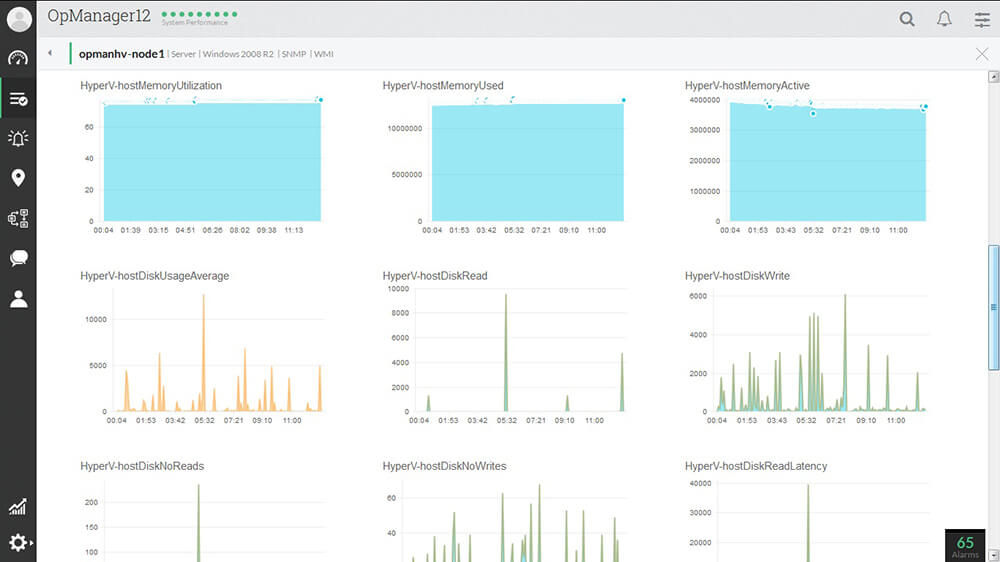This screenshot has width=1000, height=562.
Task: Open the notifications bell icon
Action: click(944, 19)
